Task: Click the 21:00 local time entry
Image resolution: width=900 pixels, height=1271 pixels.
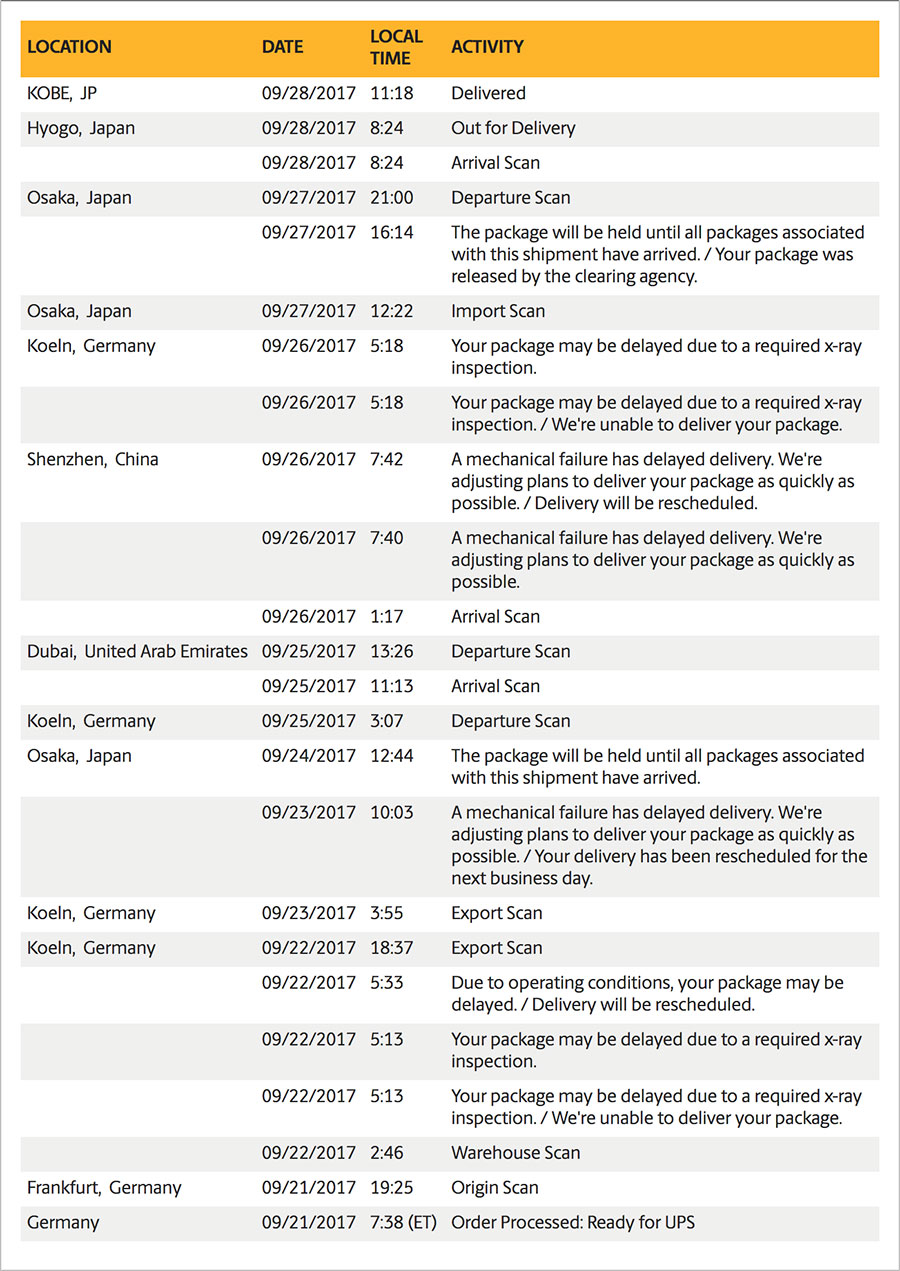Action: click(x=391, y=197)
